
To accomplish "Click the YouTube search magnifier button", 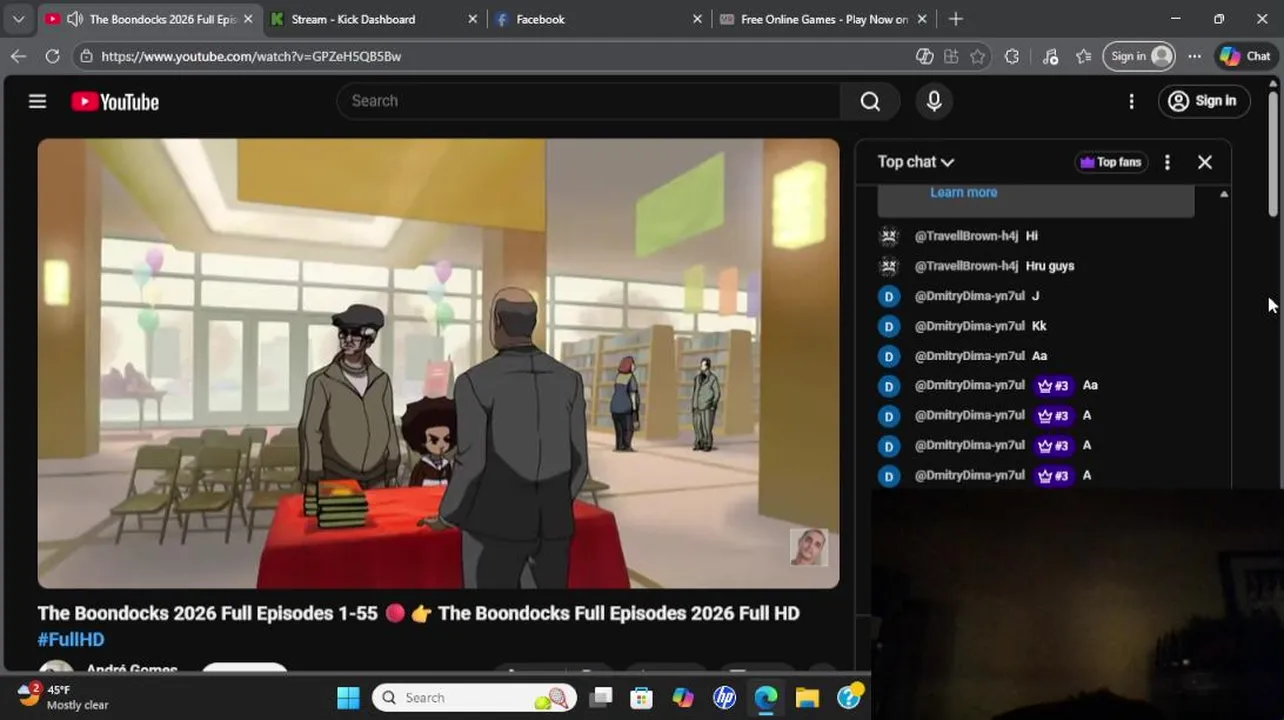I will click(870, 101).
